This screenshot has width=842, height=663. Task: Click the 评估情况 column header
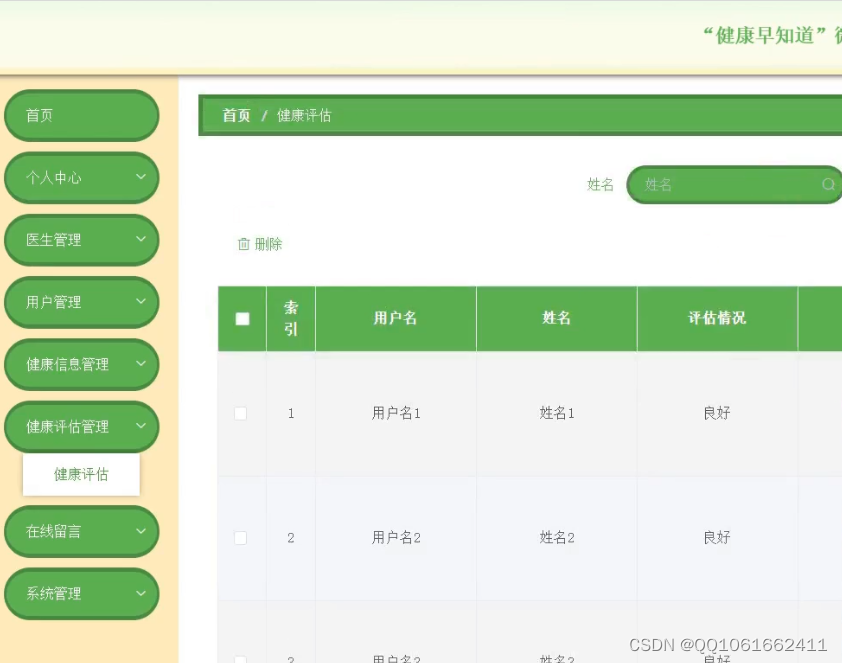(716, 318)
